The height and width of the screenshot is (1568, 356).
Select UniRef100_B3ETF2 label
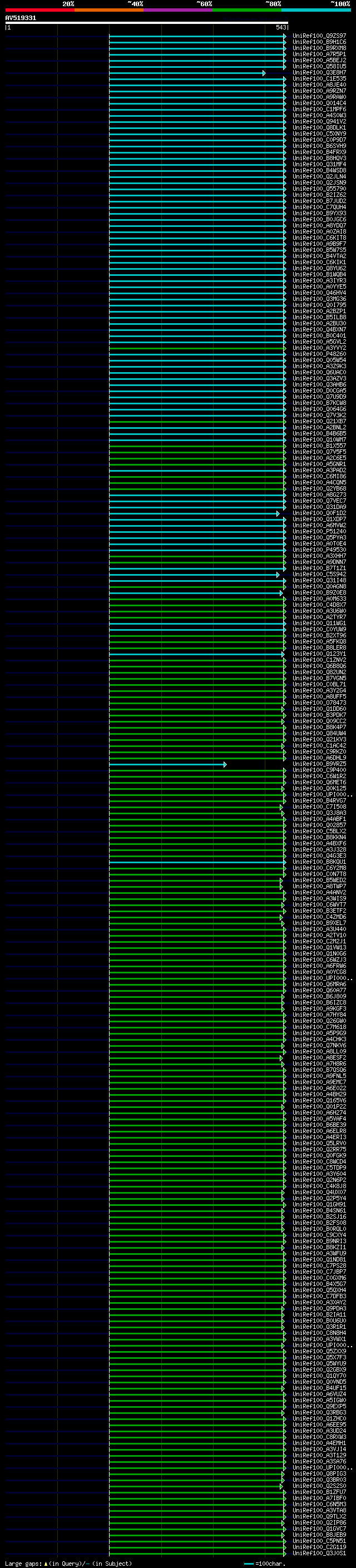pyautogui.click(x=319, y=911)
